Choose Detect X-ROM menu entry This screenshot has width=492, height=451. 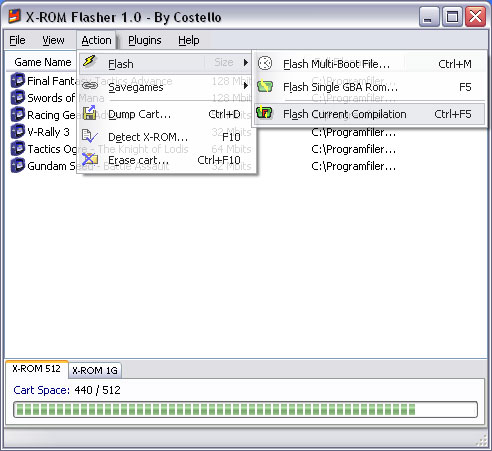coord(166,137)
